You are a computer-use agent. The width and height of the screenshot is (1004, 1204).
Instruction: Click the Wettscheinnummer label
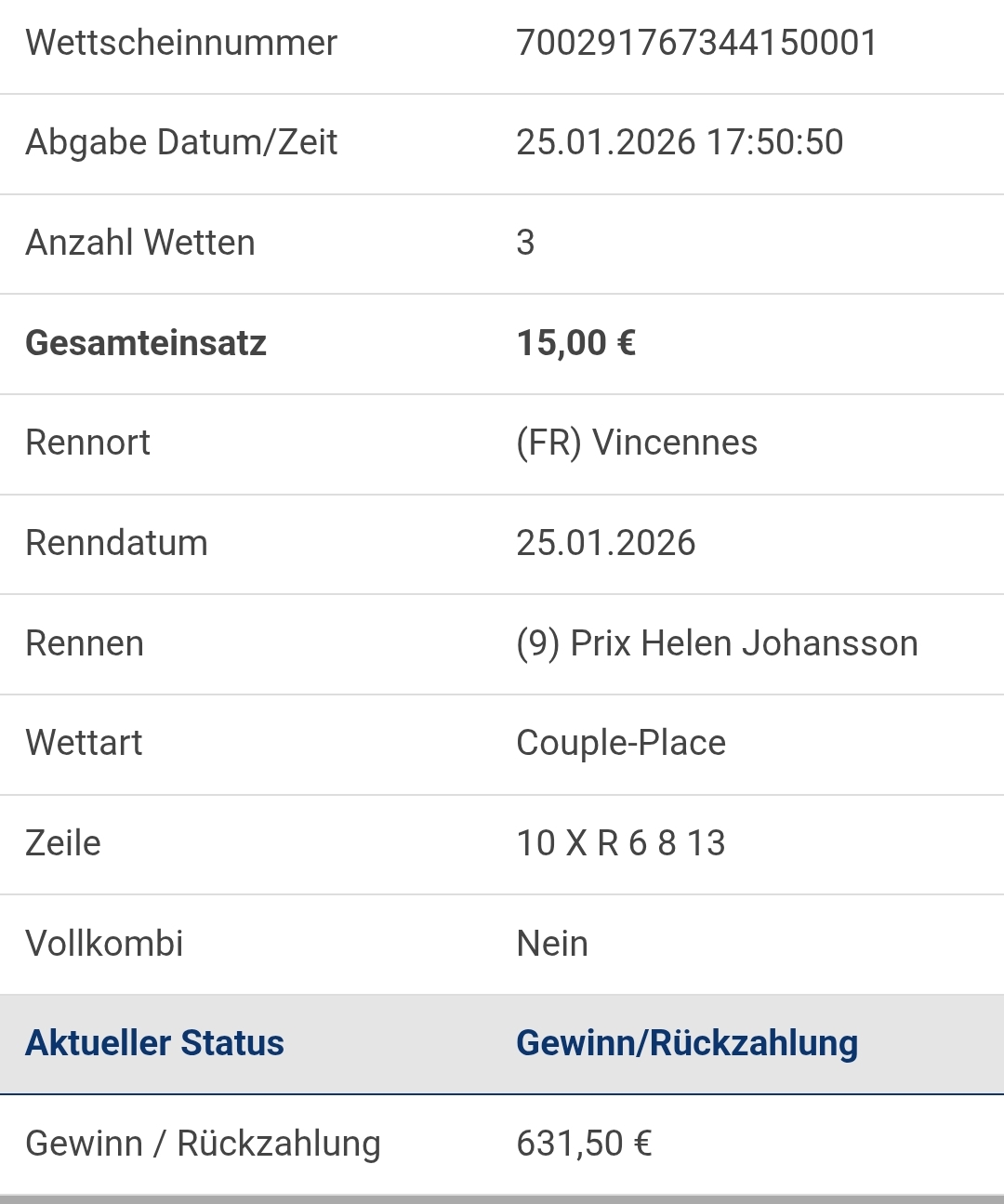181,43
